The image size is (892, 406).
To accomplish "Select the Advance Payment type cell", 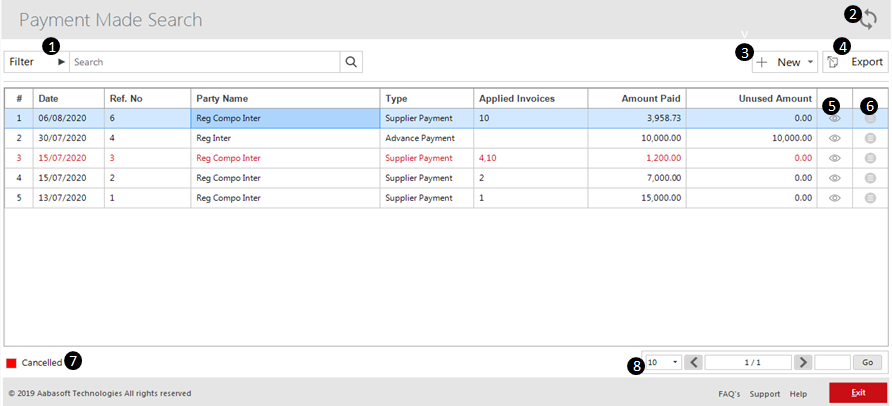I will [x=427, y=138].
